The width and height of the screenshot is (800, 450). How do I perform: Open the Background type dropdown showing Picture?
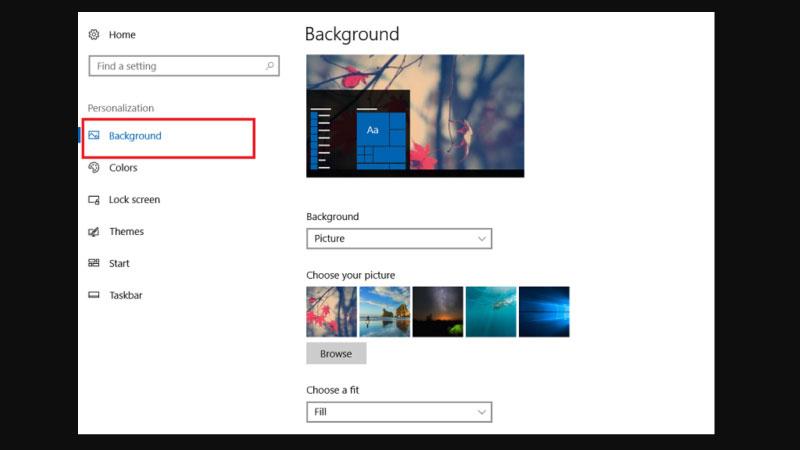(x=398, y=239)
